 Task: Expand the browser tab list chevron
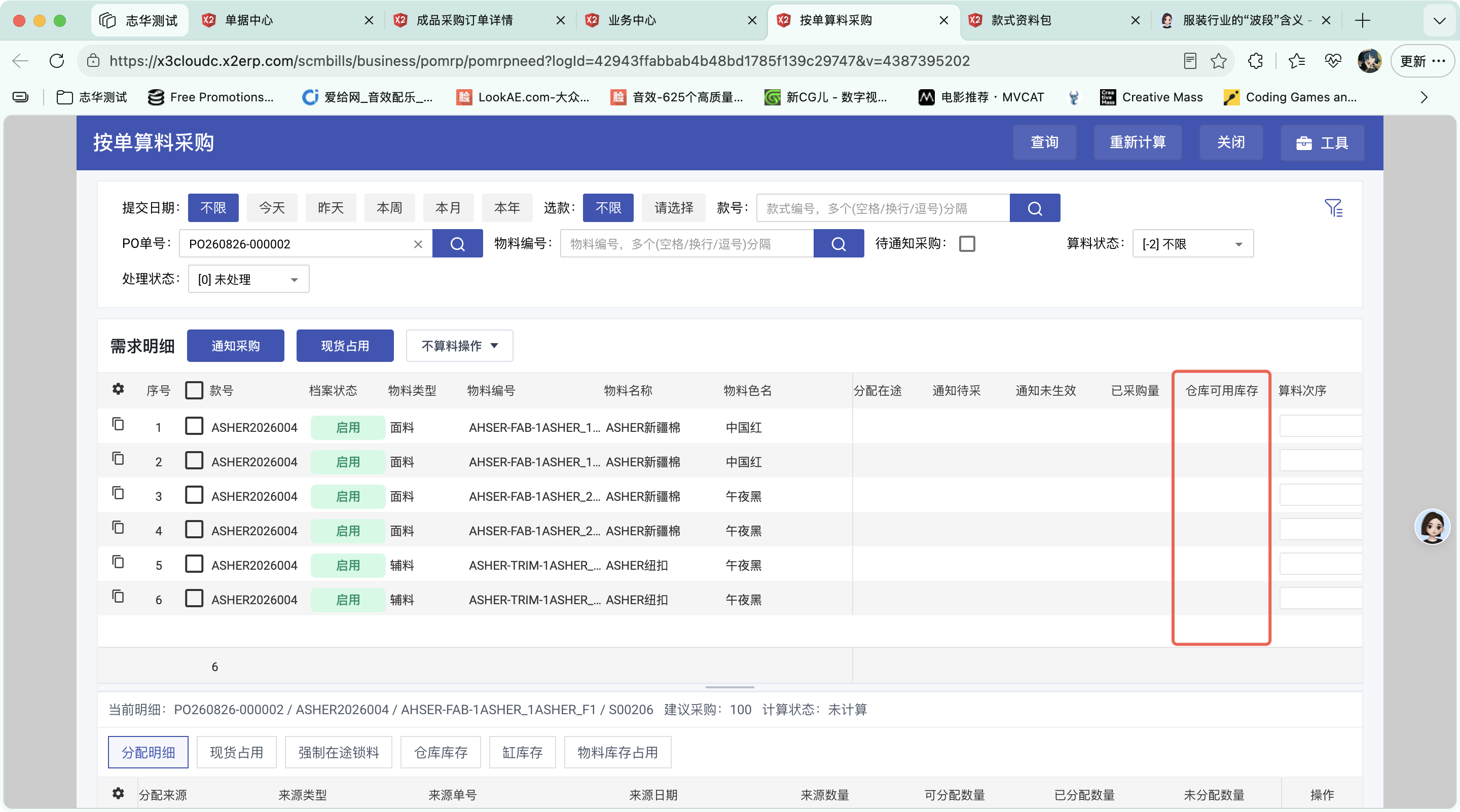click(x=1439, y=21)
